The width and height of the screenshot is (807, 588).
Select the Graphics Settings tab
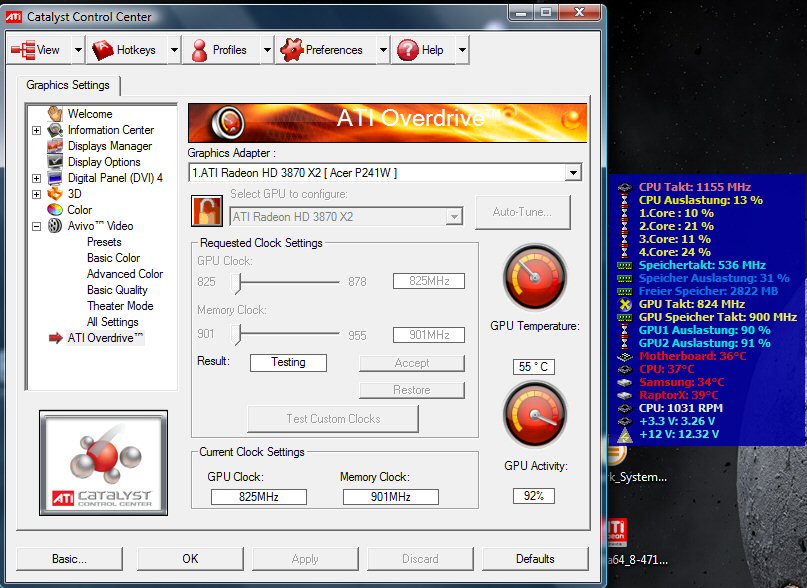[68, 85]
